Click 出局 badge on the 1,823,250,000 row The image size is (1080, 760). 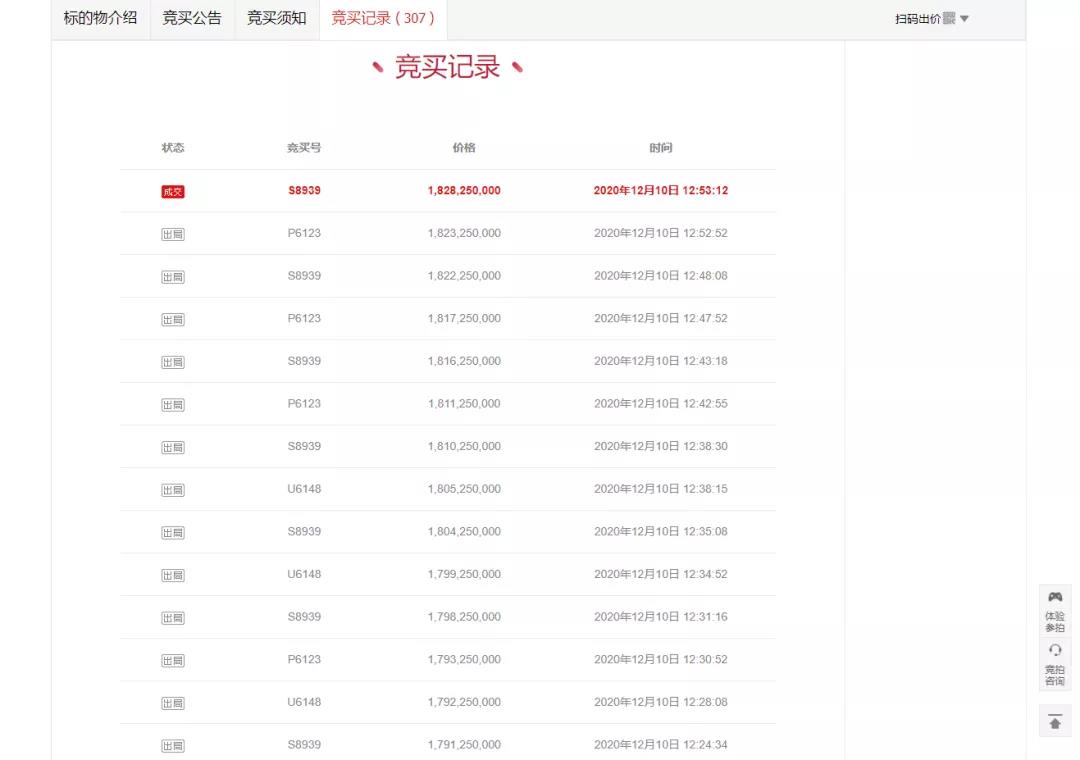click(173, 234)
